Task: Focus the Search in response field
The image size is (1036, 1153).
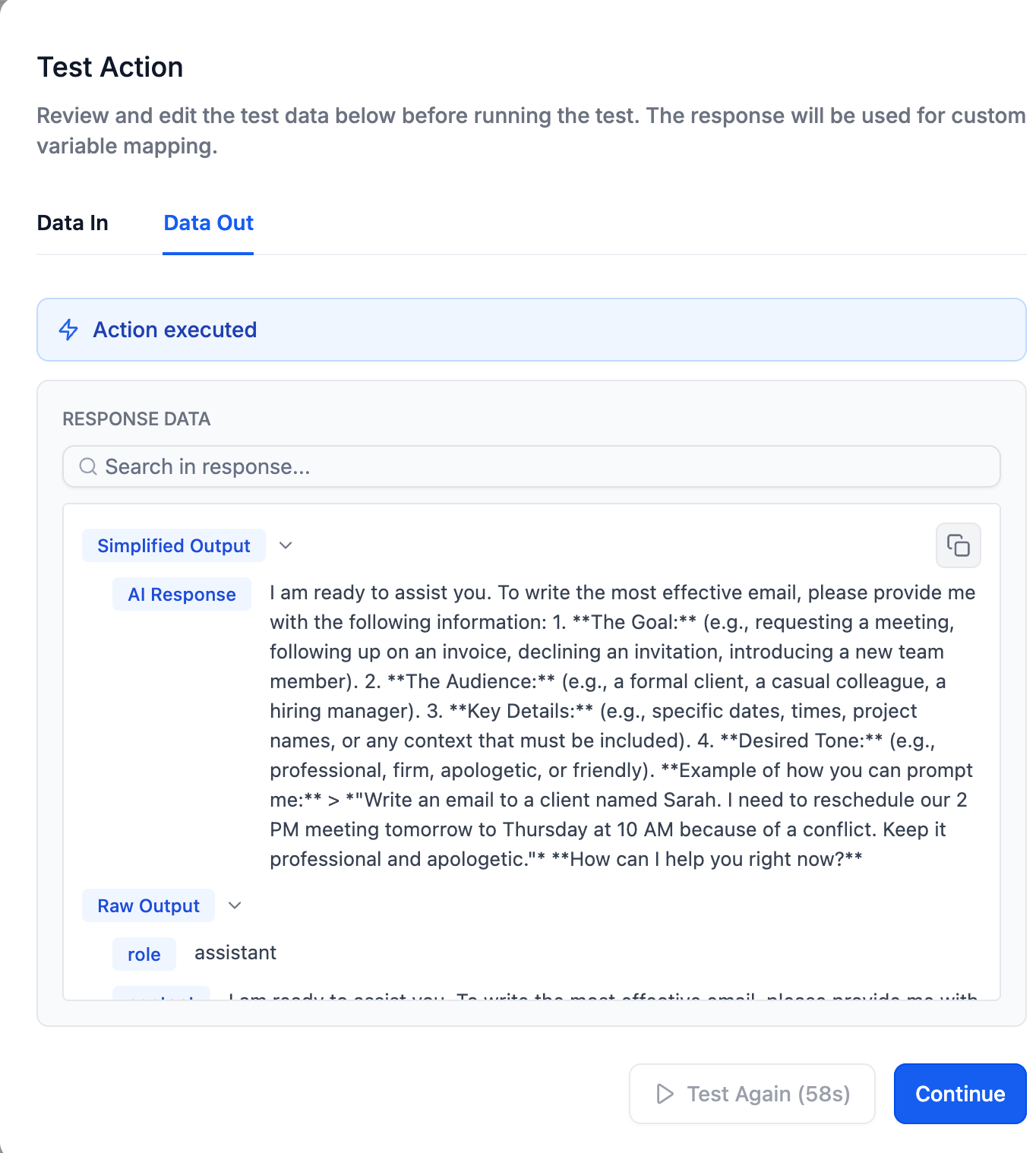Action: coord(532,466)
